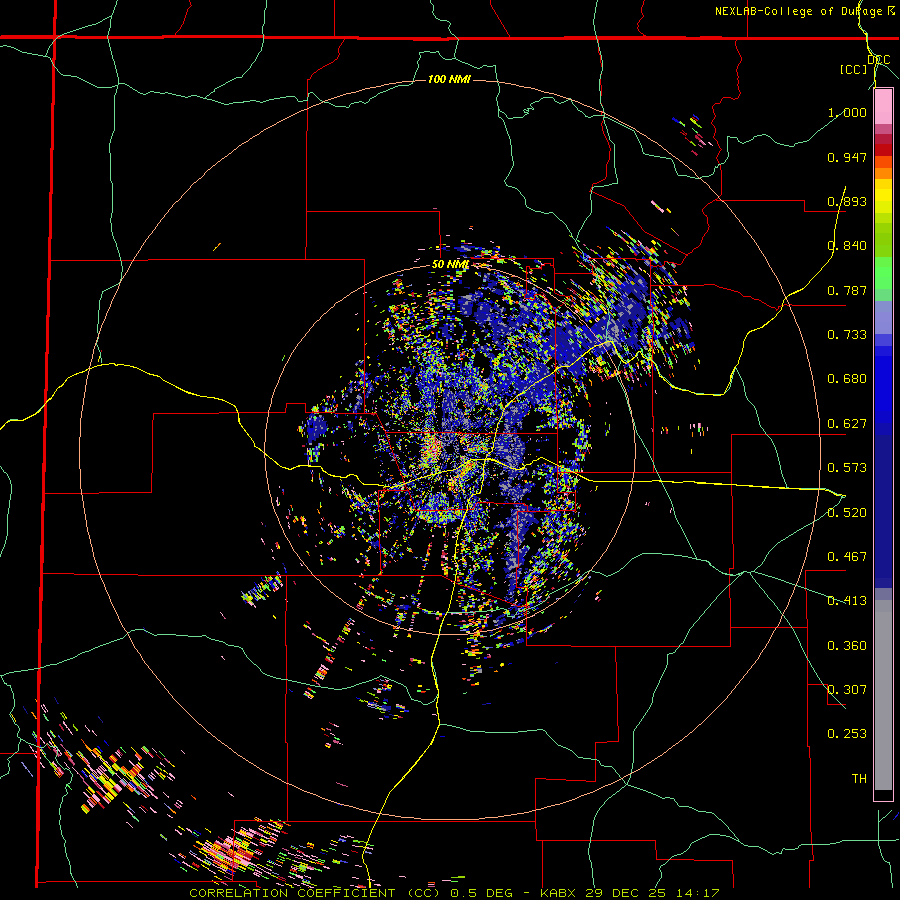Screen dimensions: 900x900
Task: Click the TH threshold label
Action: (x=859, y=779)
